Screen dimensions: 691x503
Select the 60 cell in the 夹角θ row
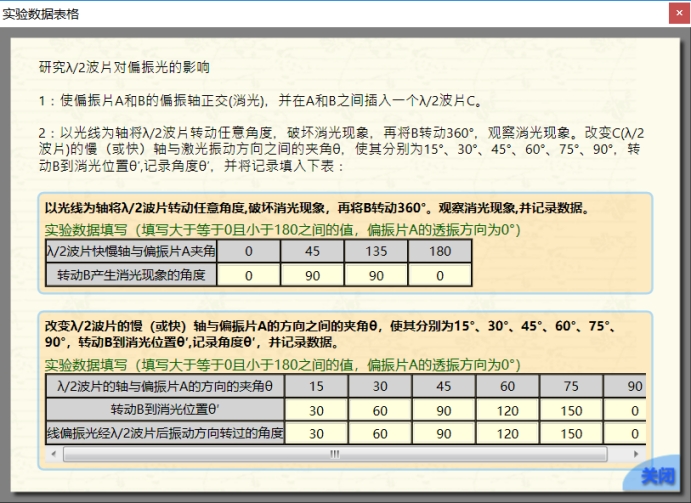click(507, 386)
